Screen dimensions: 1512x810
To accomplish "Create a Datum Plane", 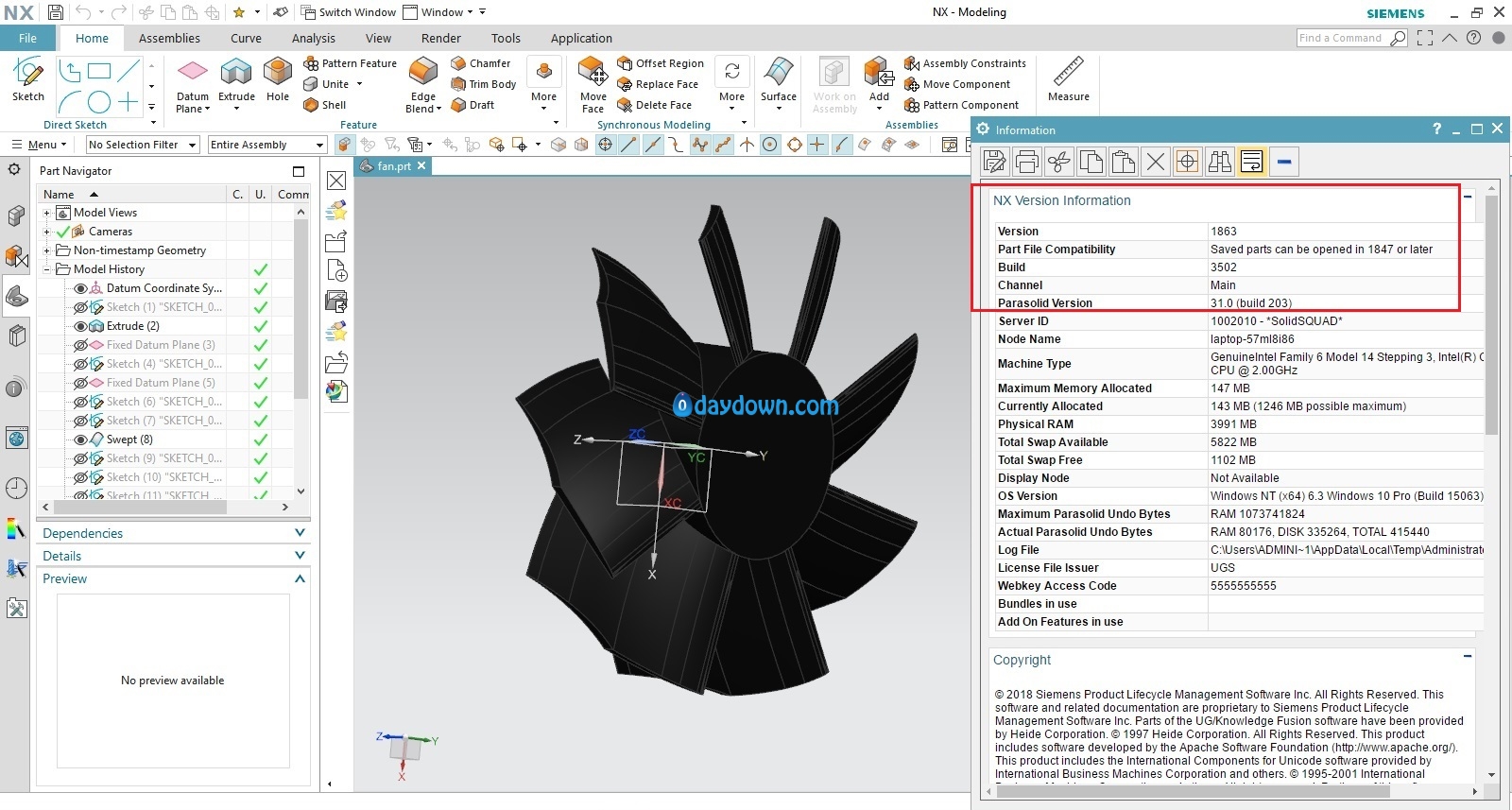I will [193, 86].
